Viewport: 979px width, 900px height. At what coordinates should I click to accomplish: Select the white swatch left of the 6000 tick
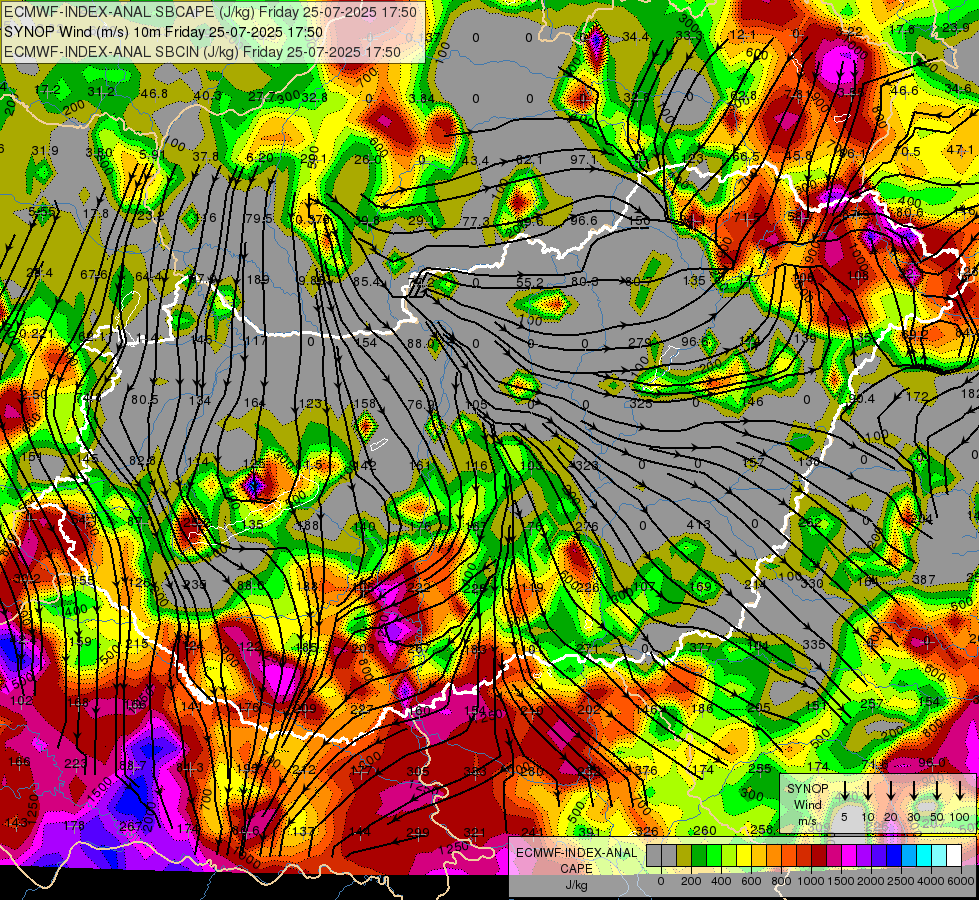click(953, 855)
